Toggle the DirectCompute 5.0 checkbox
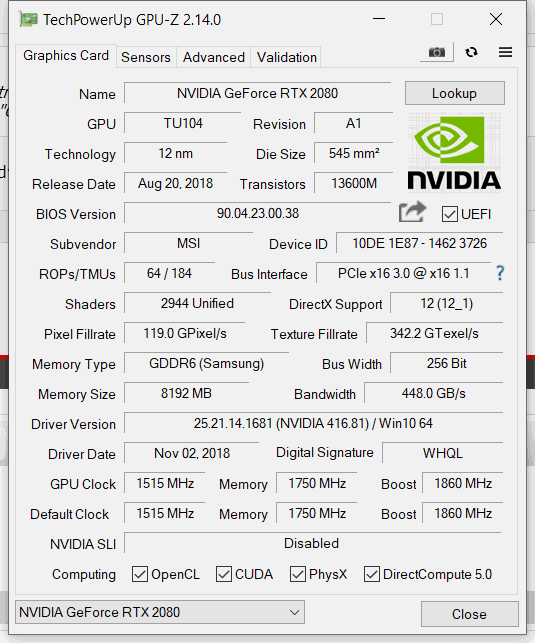The image size is (535, 643). (x=371, y=574)
